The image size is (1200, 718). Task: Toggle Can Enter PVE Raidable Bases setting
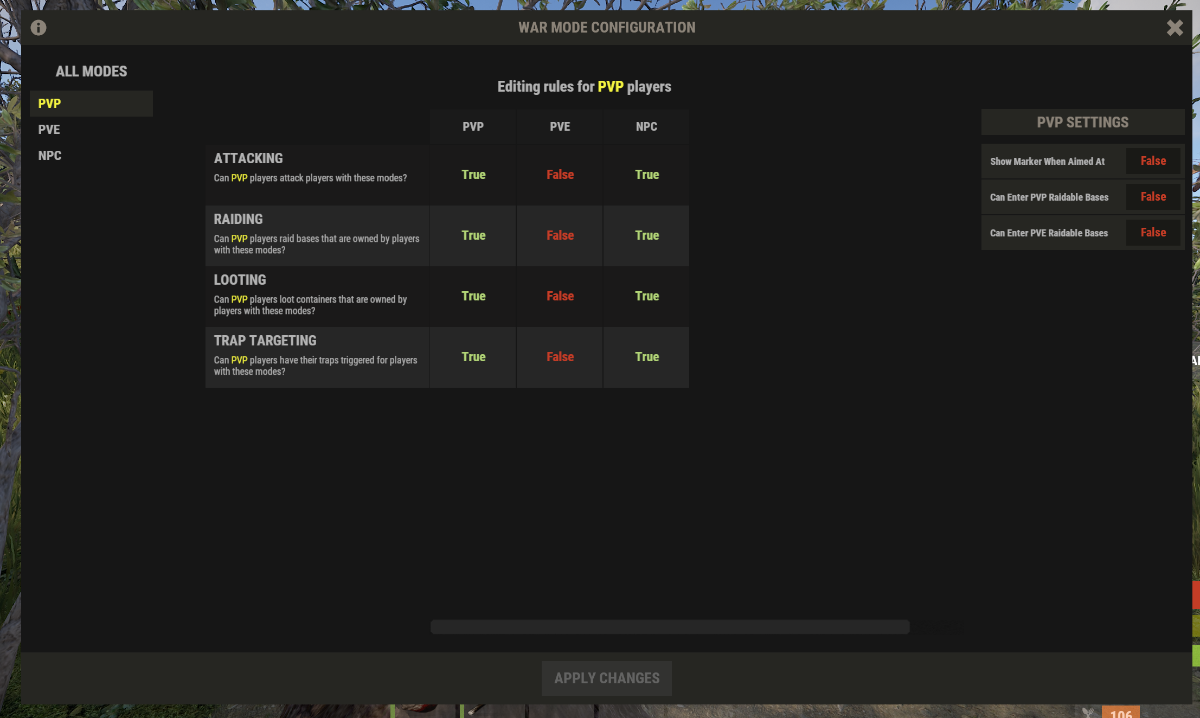1153,233
